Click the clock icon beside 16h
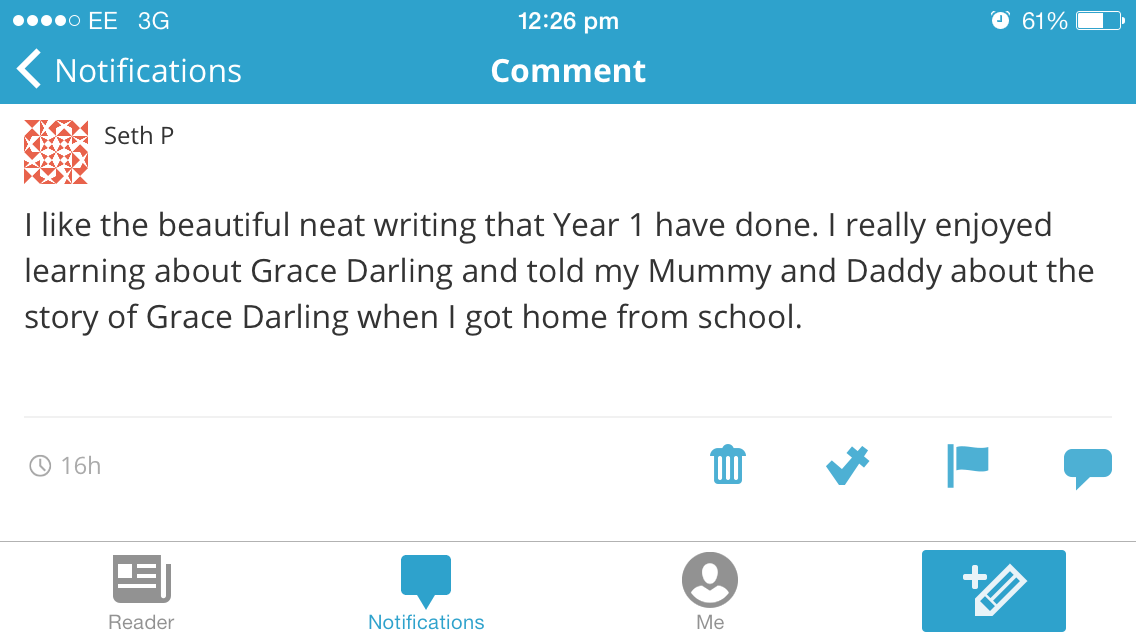This screenshot has height=640, width=1136. click(x=40, y=466)
